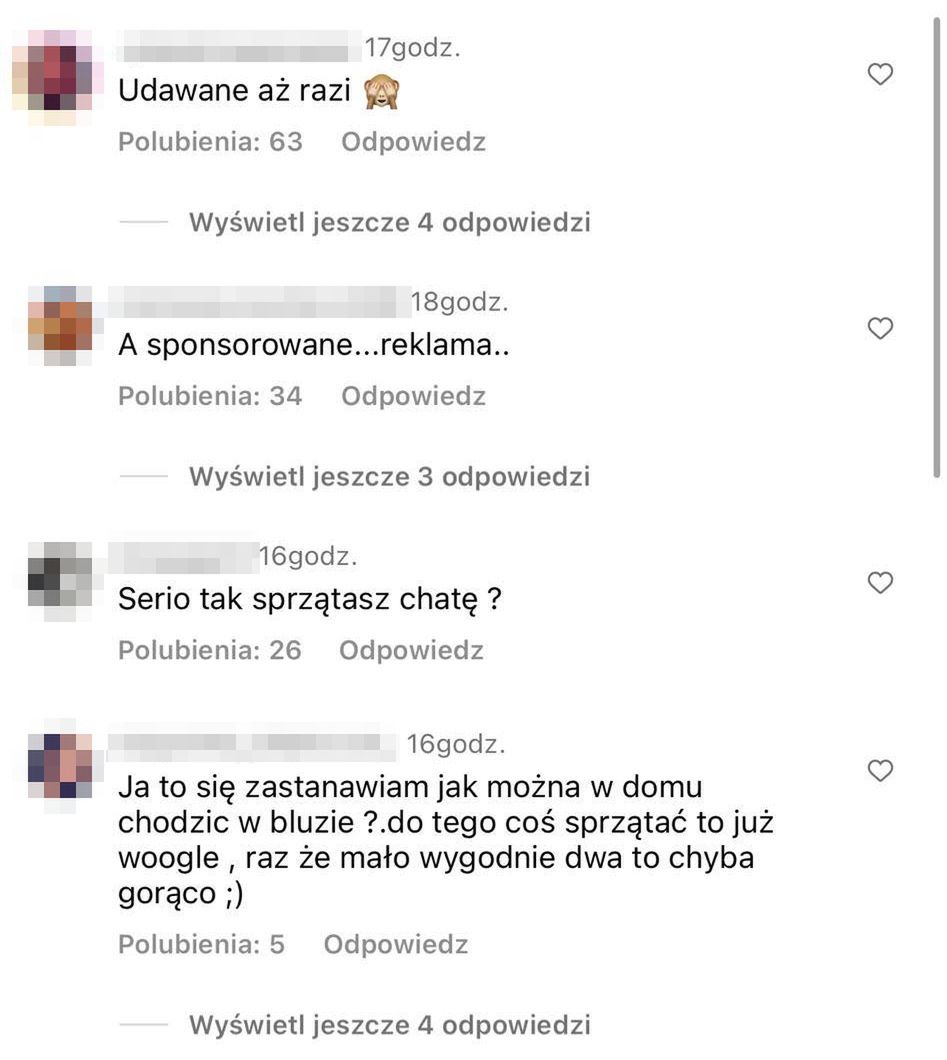Viewport: 947px width, 1060px height.
Task: Expand 4 more replies under "Udawane aż razi"
Action: click(390, 222)
